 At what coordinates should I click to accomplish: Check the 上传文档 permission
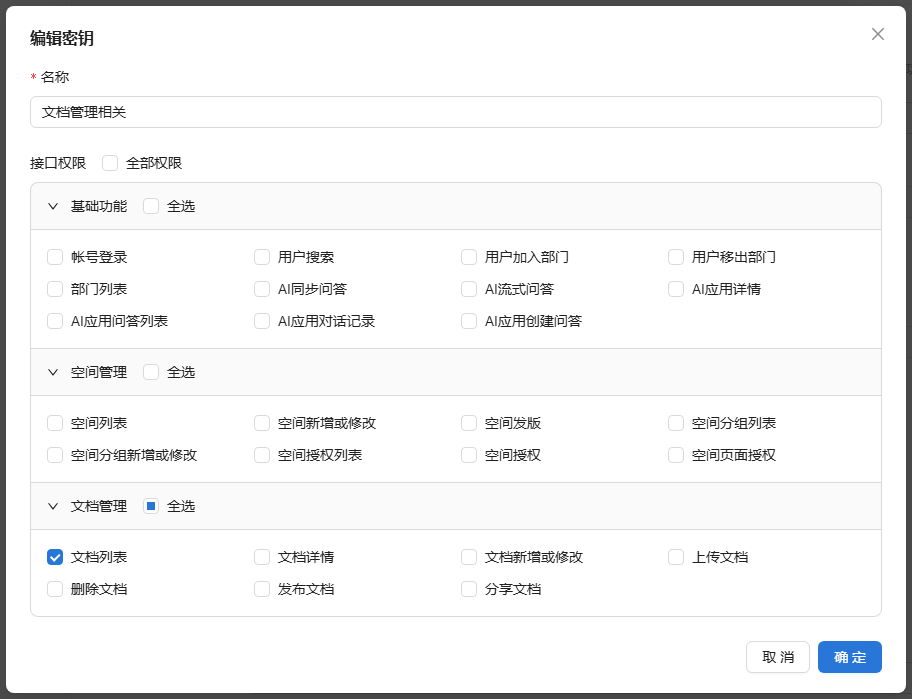(676, 557)
